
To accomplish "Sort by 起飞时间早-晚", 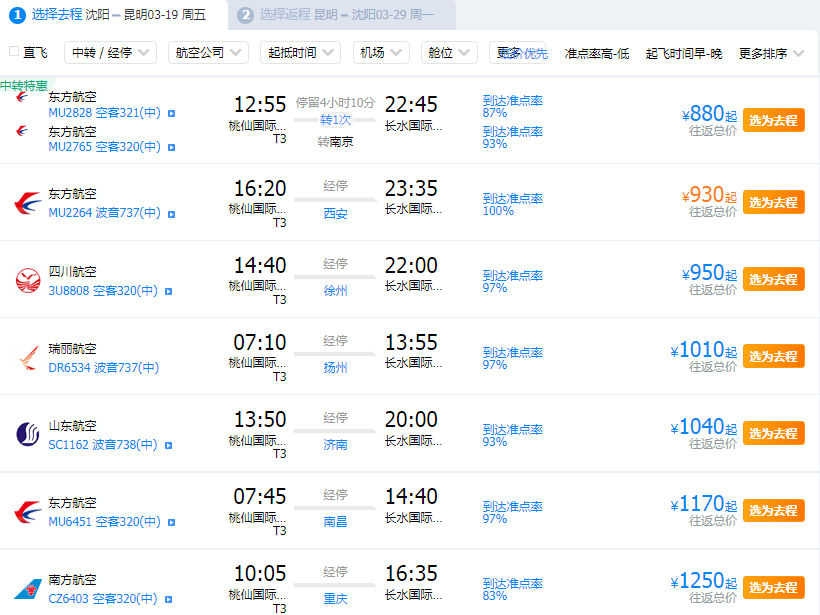I will (684, 53).
